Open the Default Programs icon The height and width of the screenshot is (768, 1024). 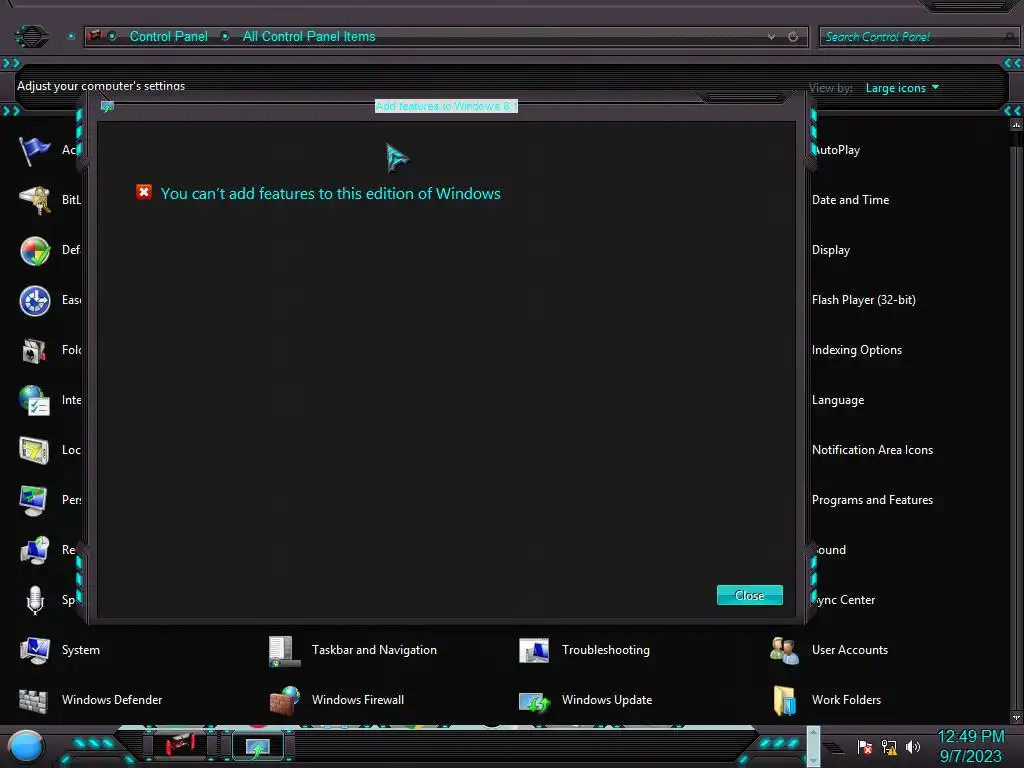[x=34, y=250]
